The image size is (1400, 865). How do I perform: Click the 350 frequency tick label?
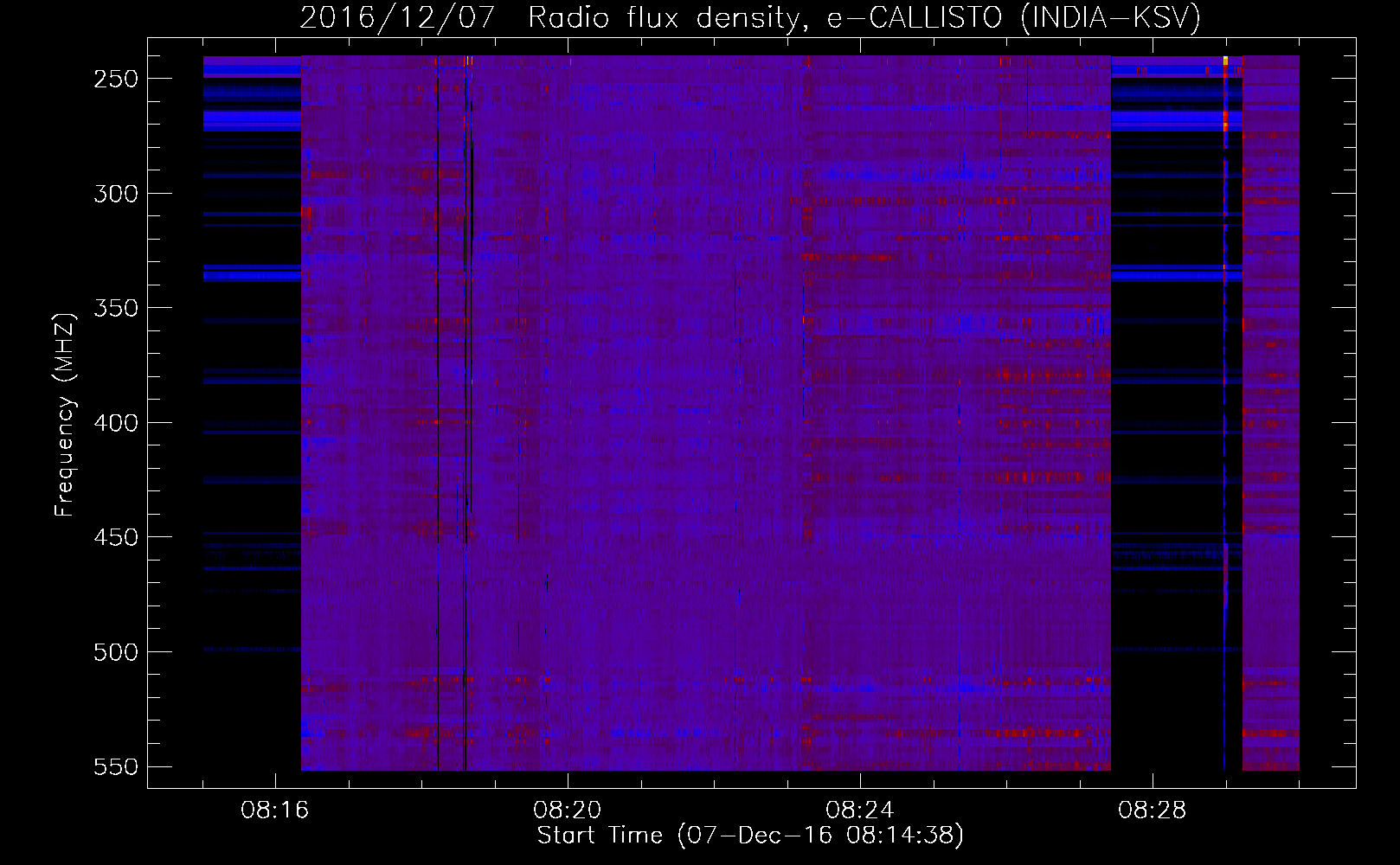(116, 308)
